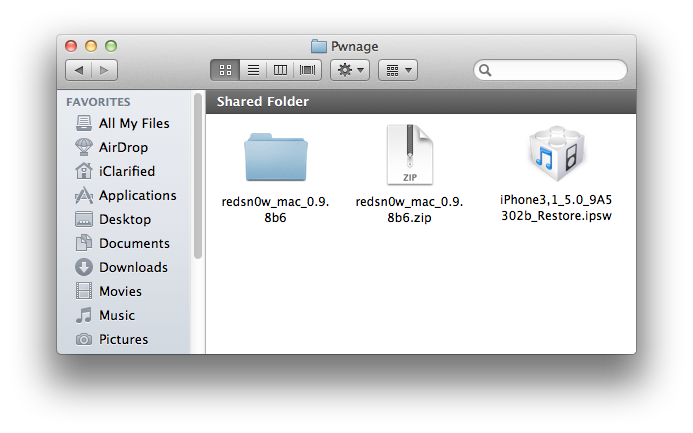Switch to icon view mode
Screen dimensions: 693x433
click(x=225, y=70)
